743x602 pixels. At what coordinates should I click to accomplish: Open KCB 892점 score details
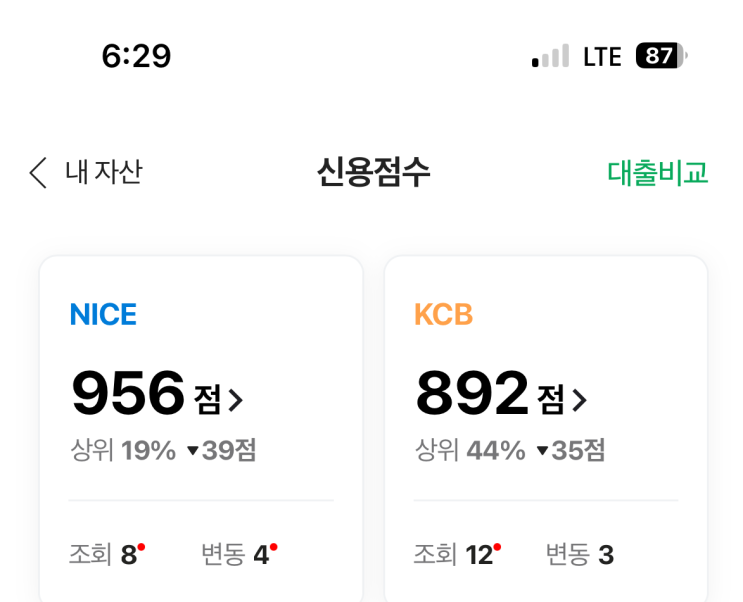pyautogui.click(x=474, y=394)
